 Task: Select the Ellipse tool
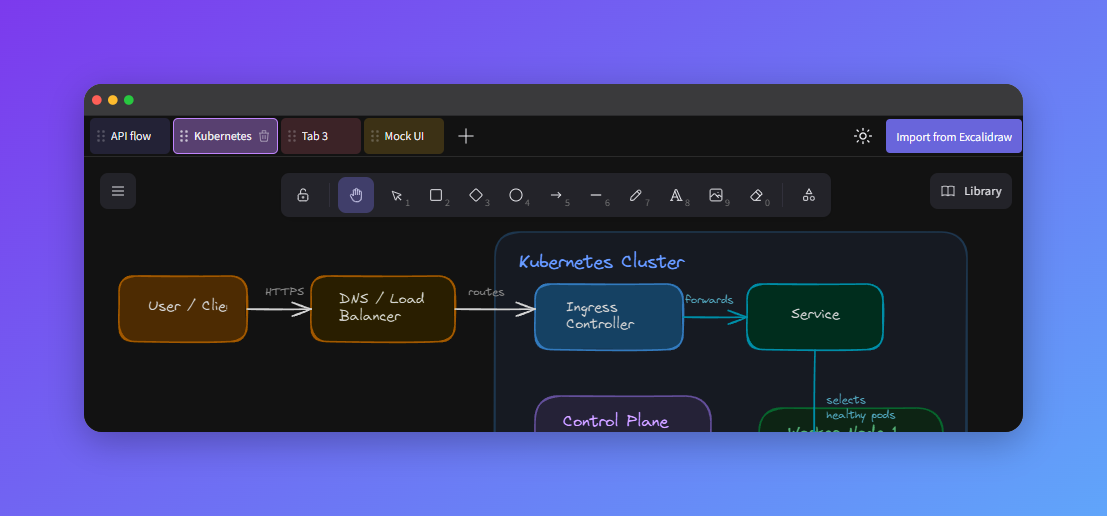[x=516, y=196]
